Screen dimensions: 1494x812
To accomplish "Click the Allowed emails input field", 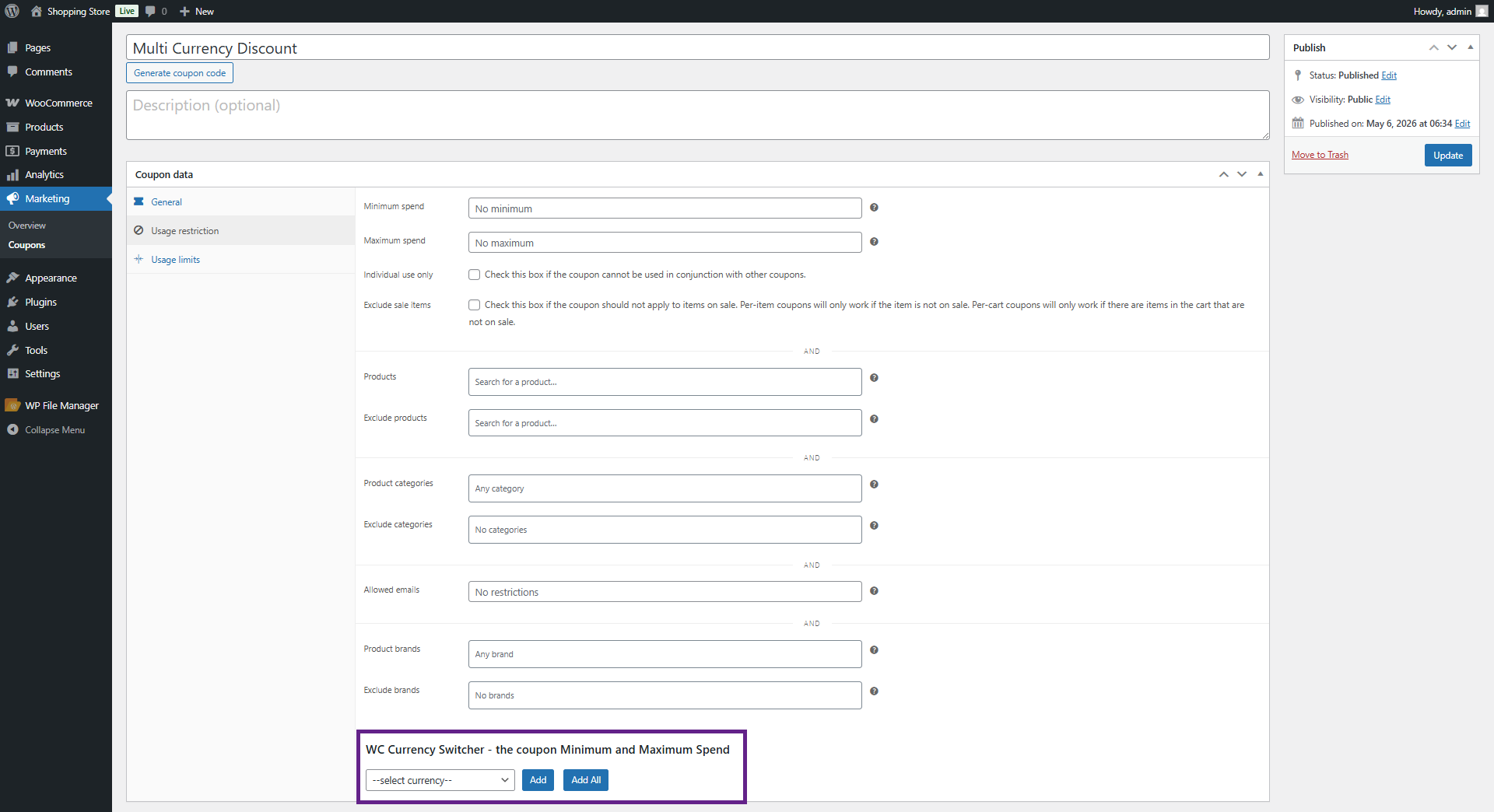I will coord(665,592).
